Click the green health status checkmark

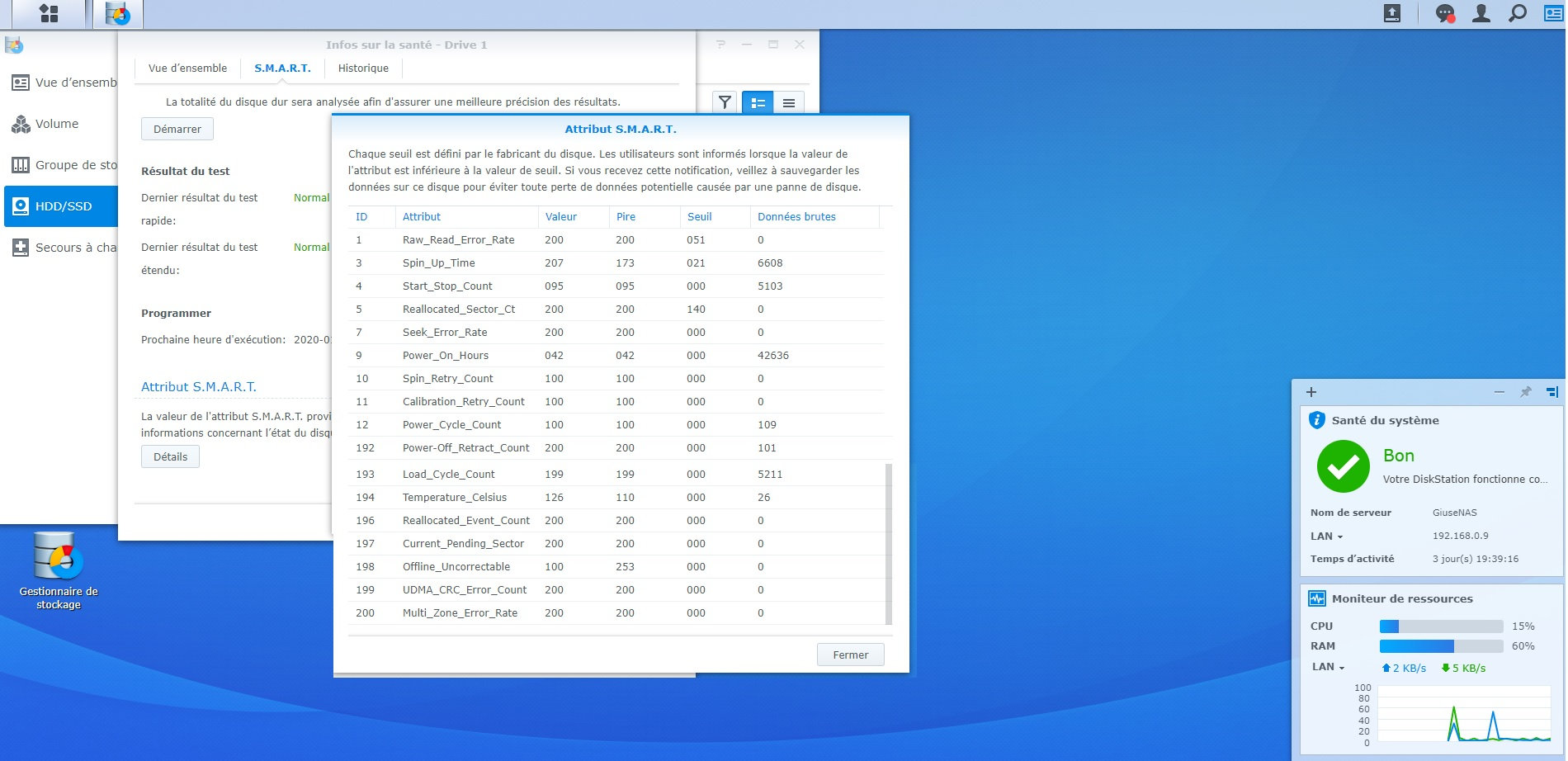click(x=1344, y=466)
